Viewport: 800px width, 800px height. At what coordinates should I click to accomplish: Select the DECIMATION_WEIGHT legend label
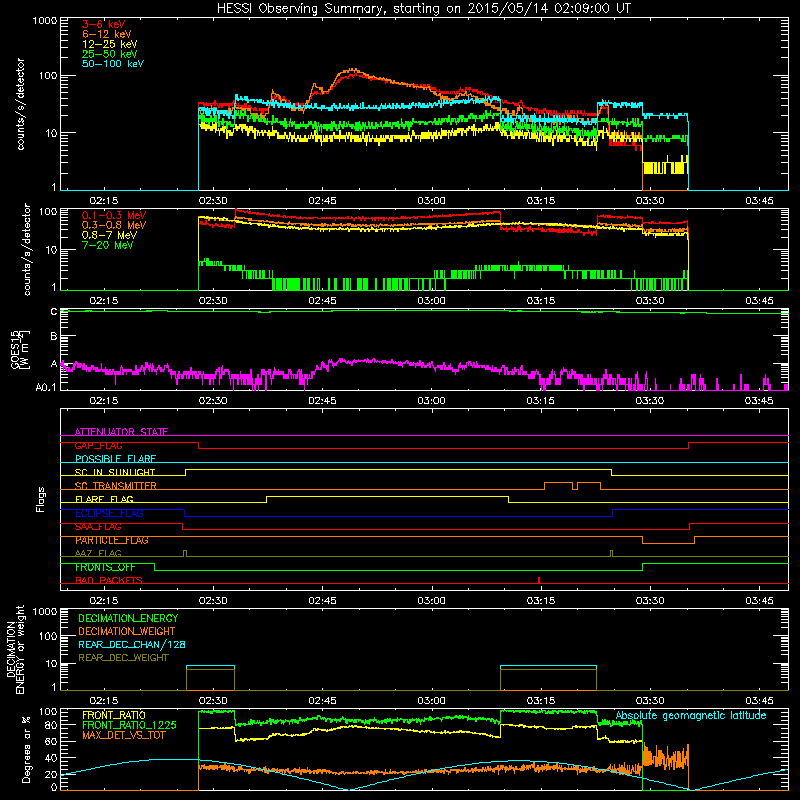coord(127,631)
